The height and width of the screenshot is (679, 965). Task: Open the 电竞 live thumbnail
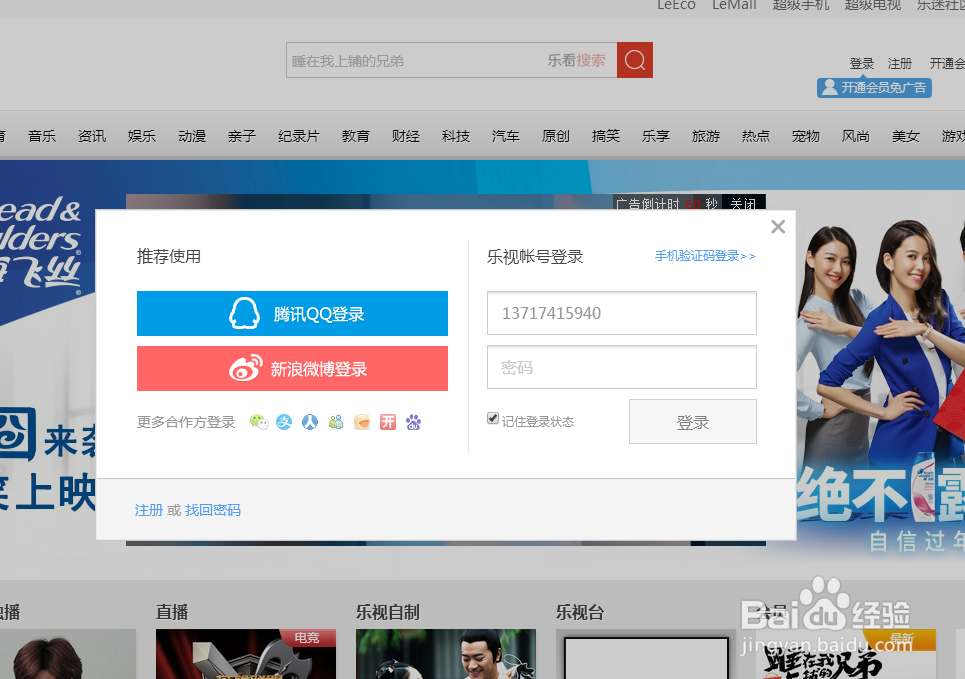click(x=246, y=654)
